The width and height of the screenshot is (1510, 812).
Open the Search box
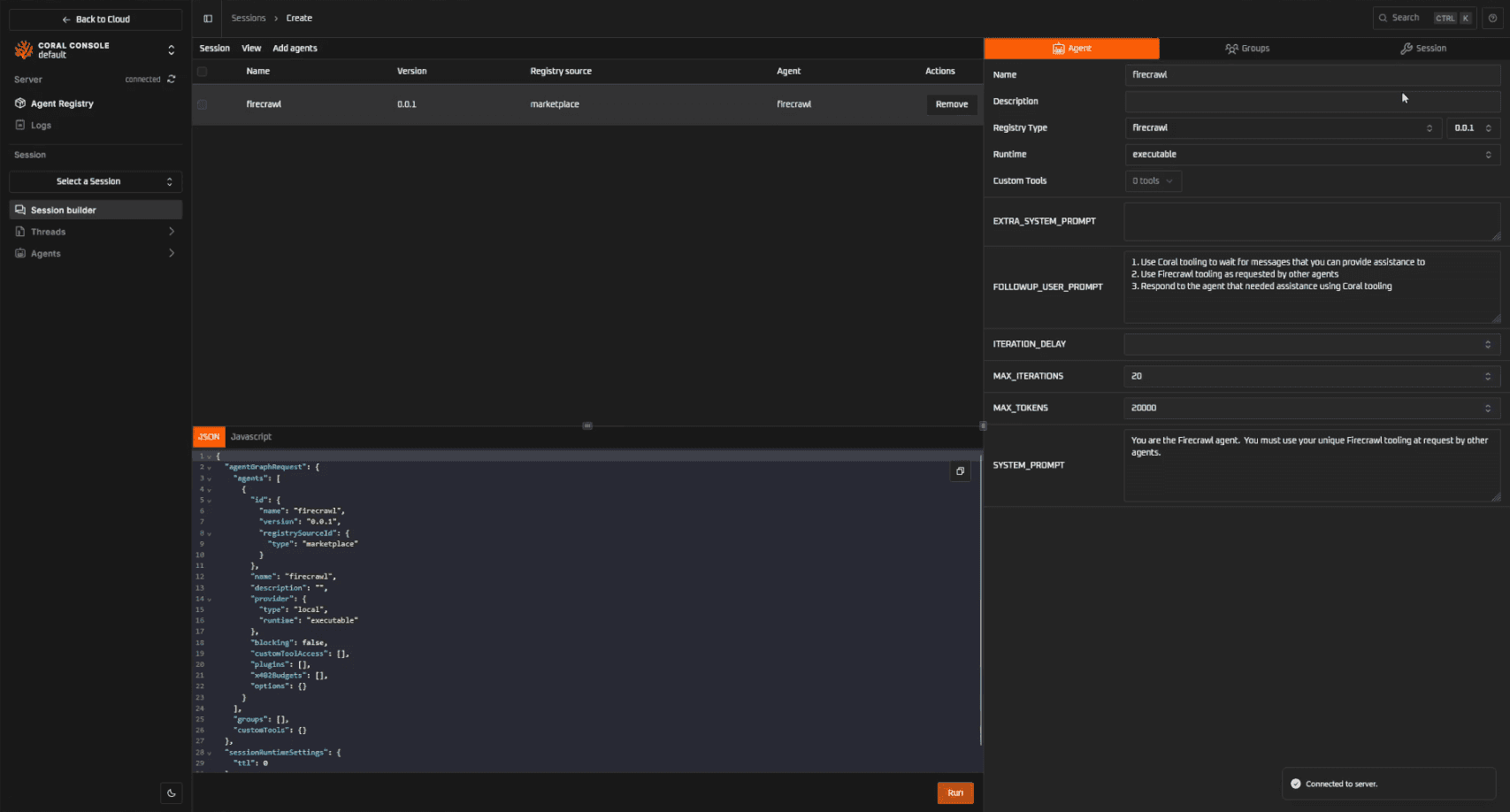click(1424, 18)
